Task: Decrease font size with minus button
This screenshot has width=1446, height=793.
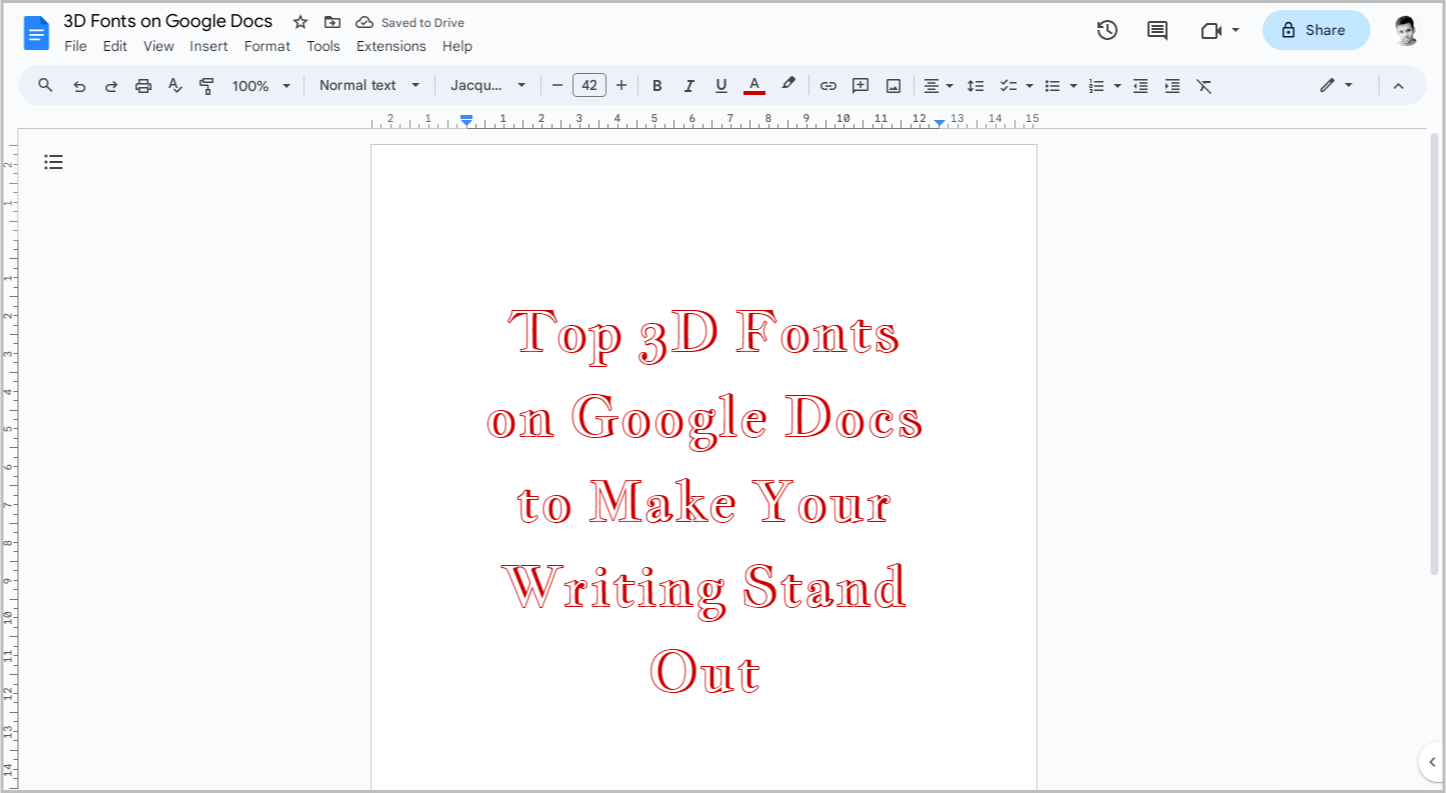Action: 557,86
